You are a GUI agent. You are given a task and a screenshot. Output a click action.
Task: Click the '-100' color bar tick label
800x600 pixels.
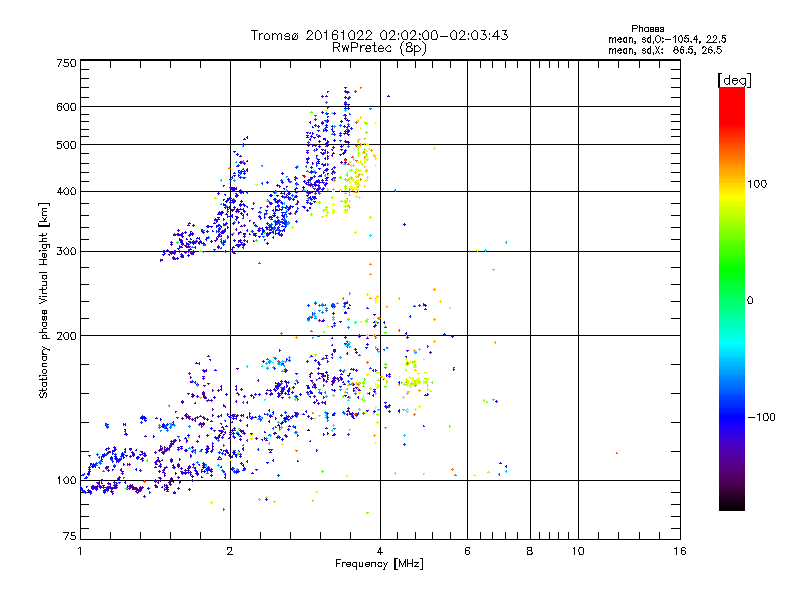click(762, 417)
